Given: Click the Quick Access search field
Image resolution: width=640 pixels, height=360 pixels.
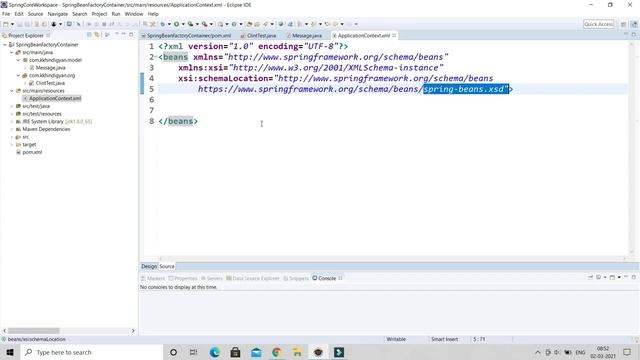Looking at the screenshot, I should pyautogui.click(x=598, y=24).
